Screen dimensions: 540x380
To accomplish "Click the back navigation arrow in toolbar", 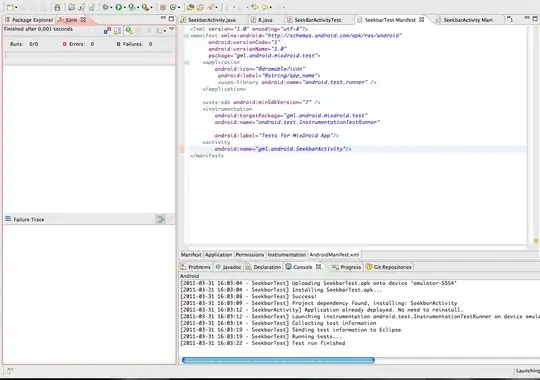I will pyautogui.click(x=255, y=7).
